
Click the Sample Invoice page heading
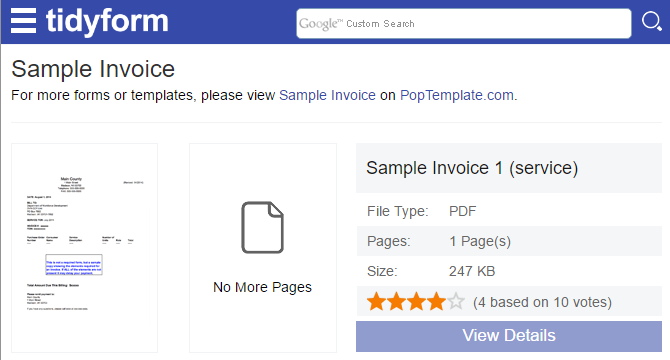tap(93, 69)
